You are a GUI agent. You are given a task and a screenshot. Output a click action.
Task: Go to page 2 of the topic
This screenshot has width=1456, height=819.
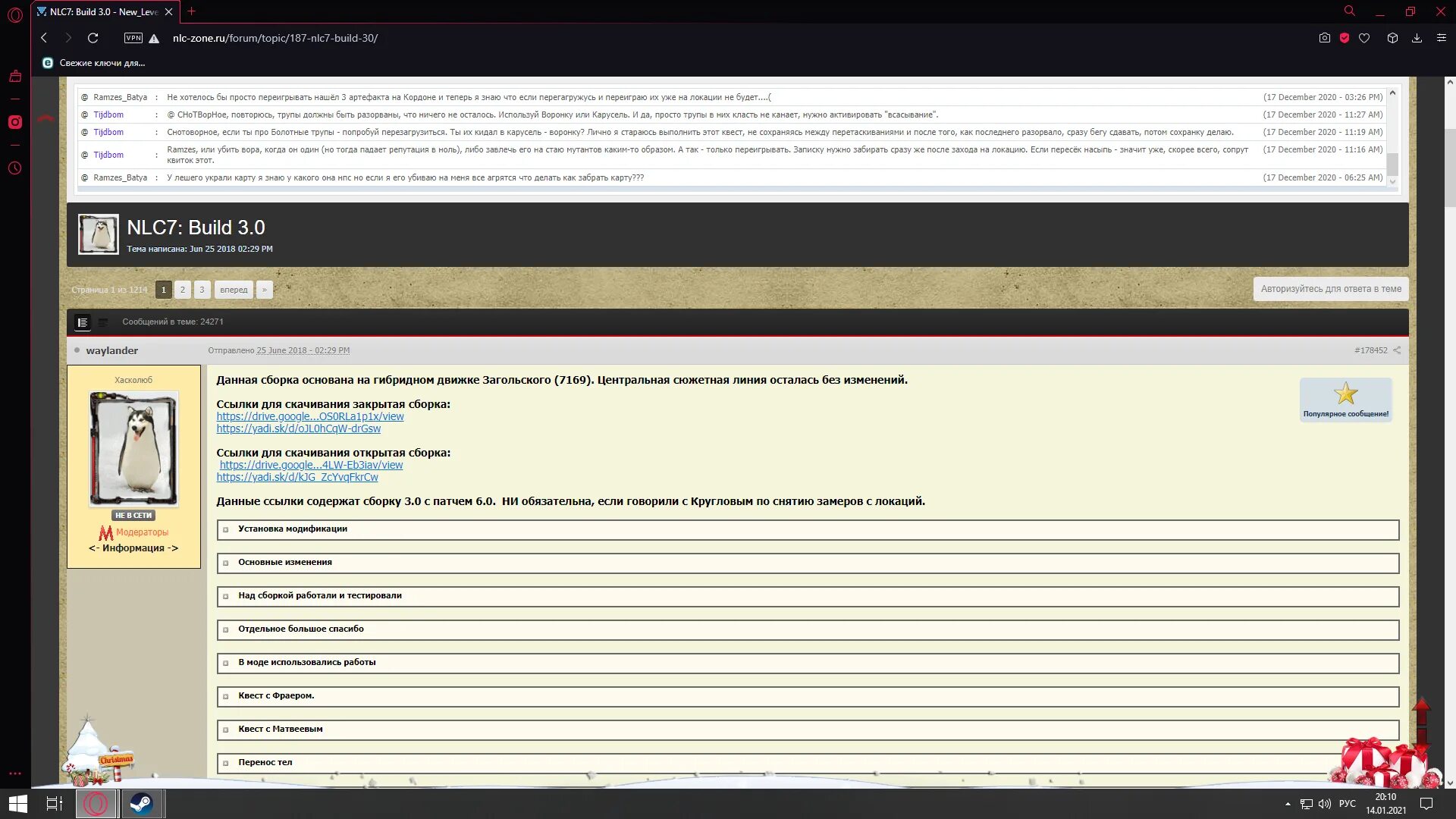tap(183, 290)
